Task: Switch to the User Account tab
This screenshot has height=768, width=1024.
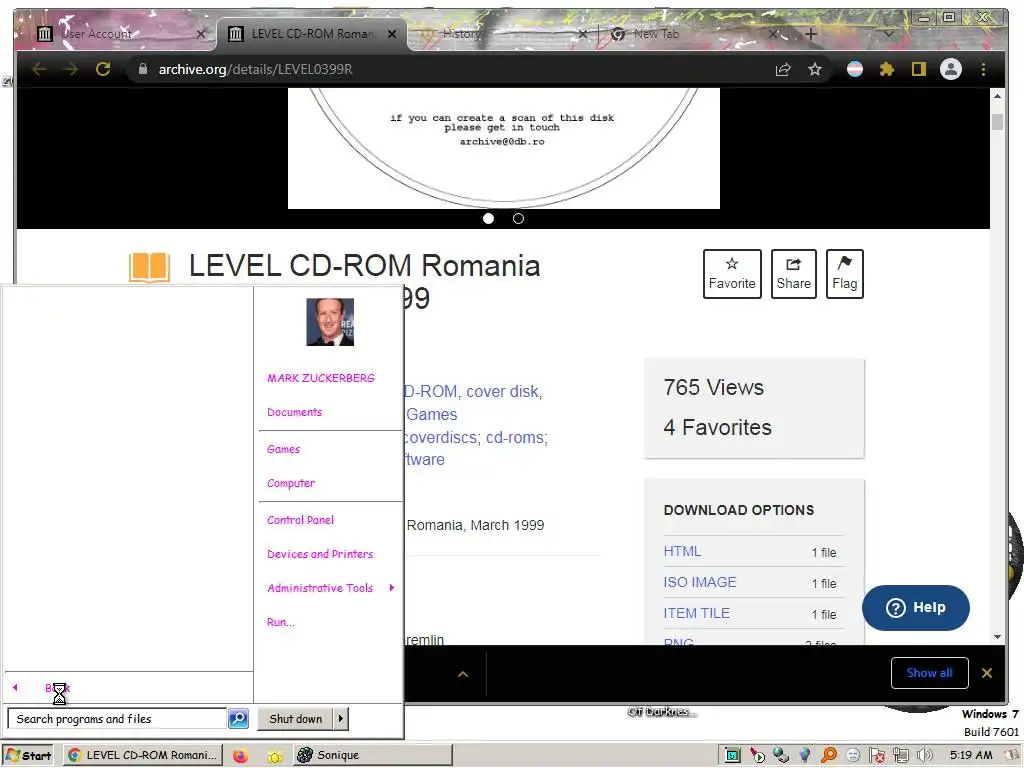Action: click(118, 34)
